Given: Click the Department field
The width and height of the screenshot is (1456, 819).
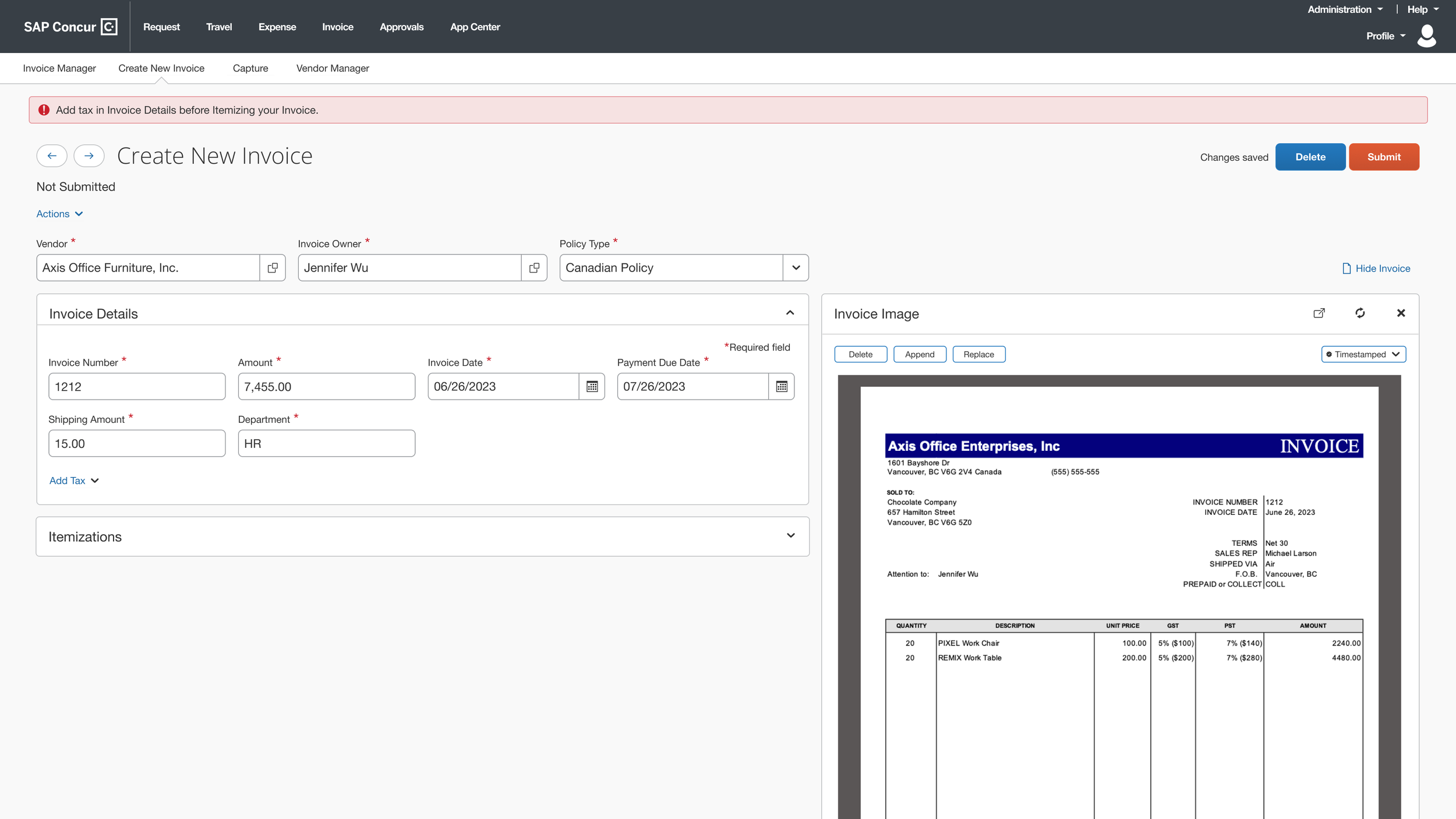Looking at the screenshot, I should [x=326, y=443].
